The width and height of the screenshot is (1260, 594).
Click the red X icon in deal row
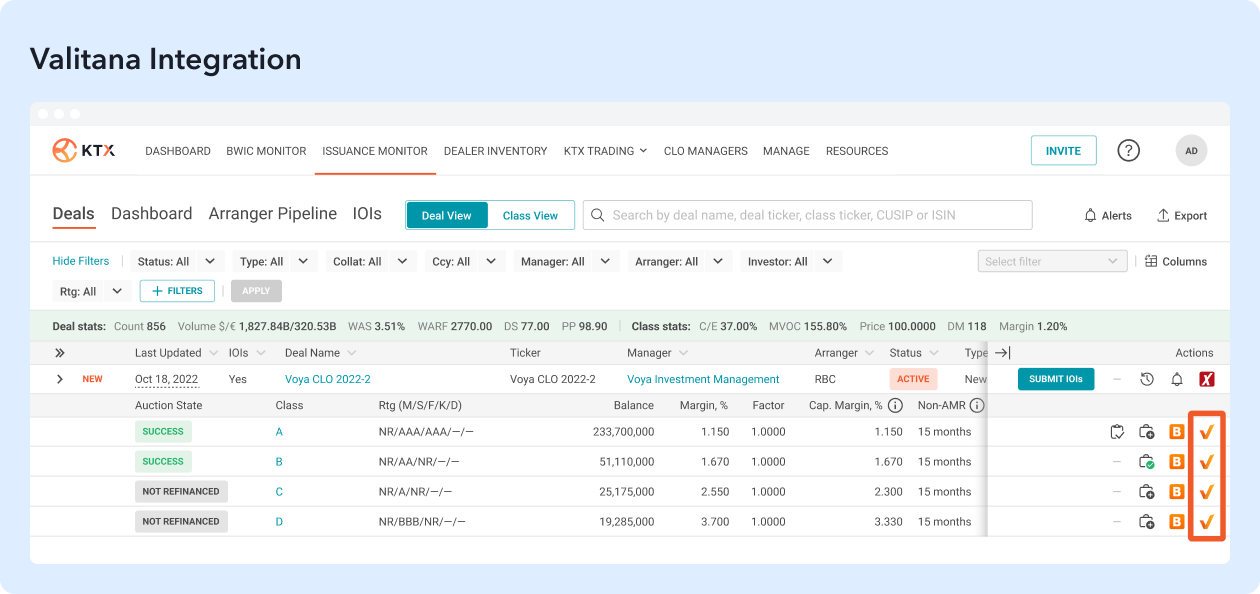click(1207, 379)
